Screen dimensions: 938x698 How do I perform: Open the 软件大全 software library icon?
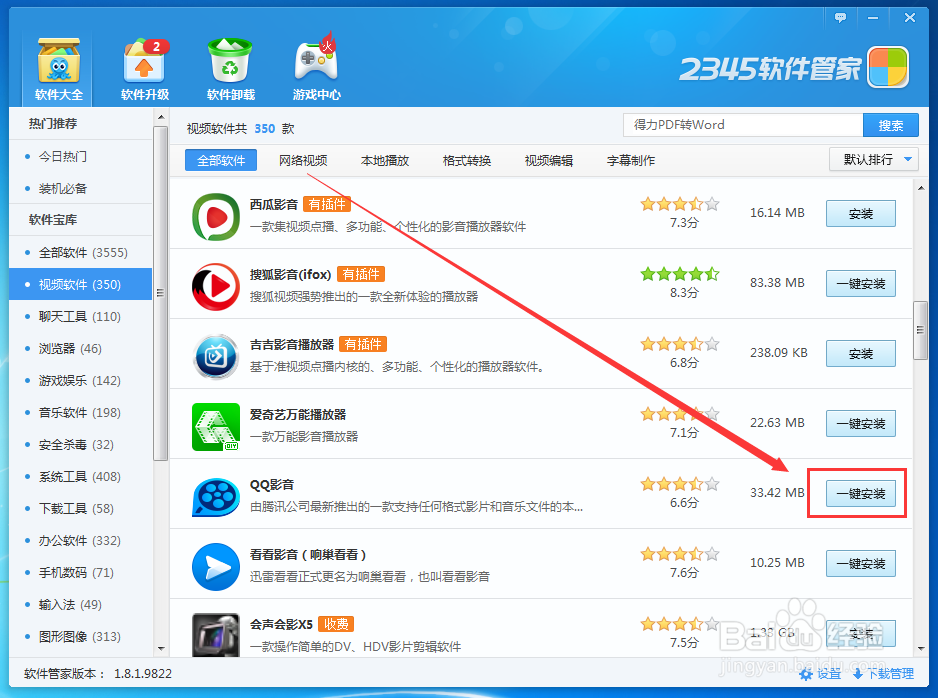(59, 69)
